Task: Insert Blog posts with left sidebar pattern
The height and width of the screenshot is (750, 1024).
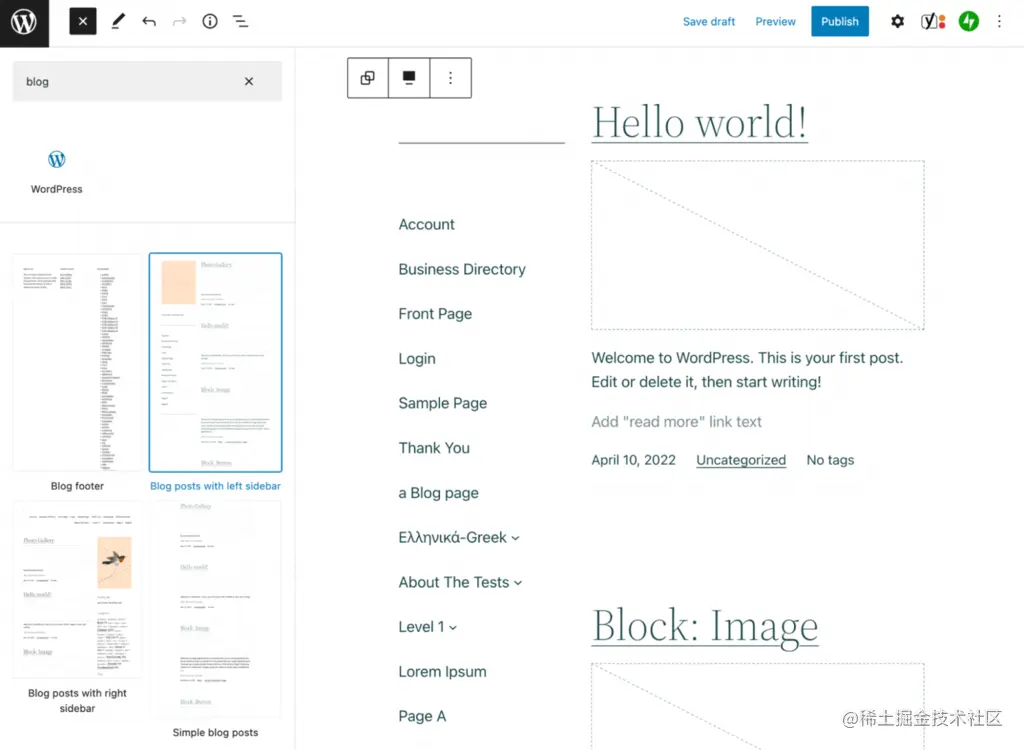Action: (x=216, y=373)
